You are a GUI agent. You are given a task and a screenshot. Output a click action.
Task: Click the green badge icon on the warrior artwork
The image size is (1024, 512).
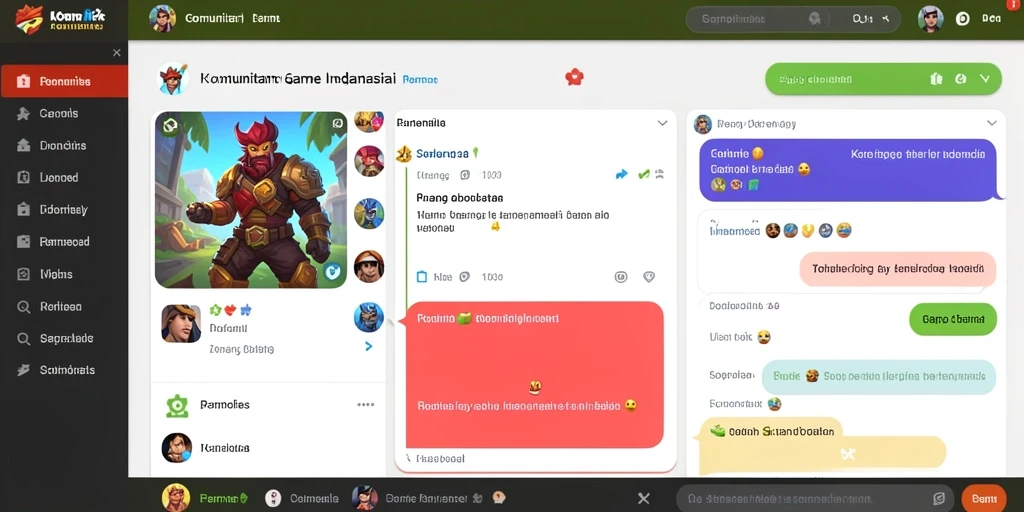point(170,125)
